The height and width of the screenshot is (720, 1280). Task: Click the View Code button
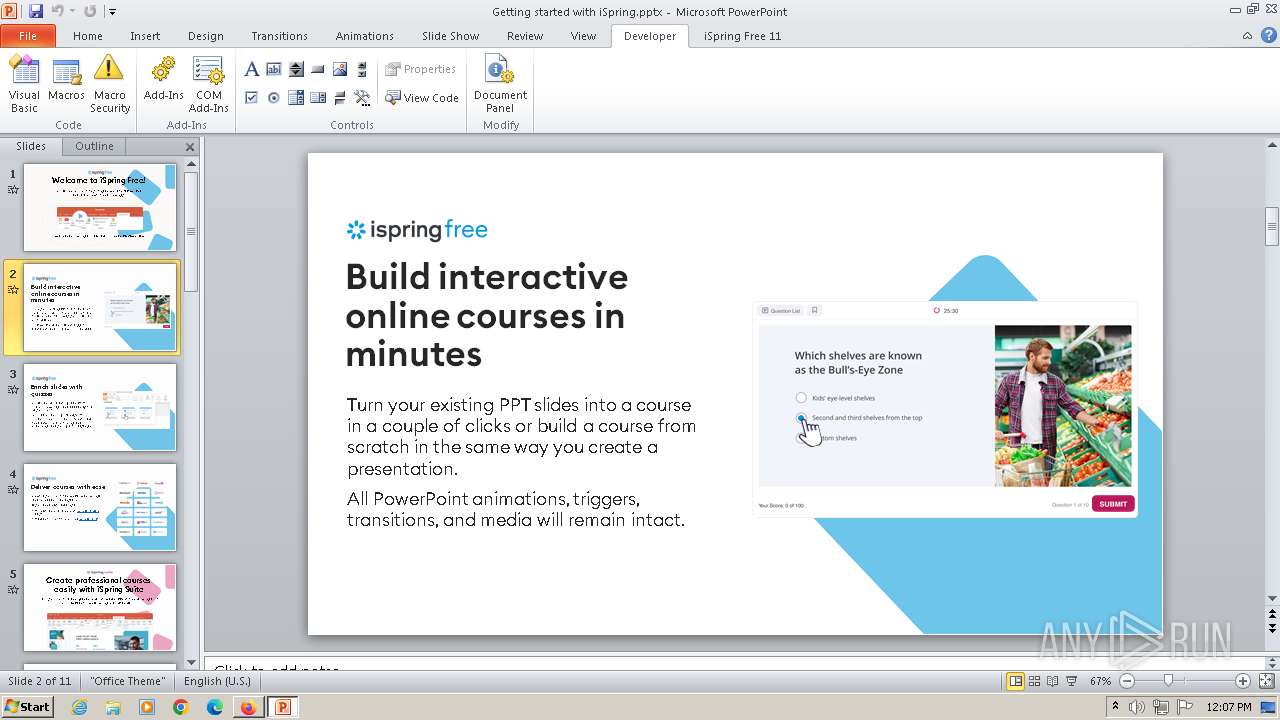tap(422, 98)
